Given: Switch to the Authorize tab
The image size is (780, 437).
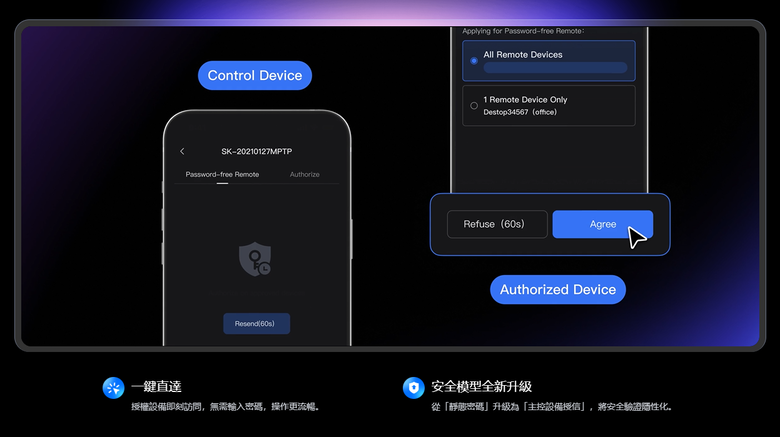Looking at the screenshot, I should click(x=304, y=174).
